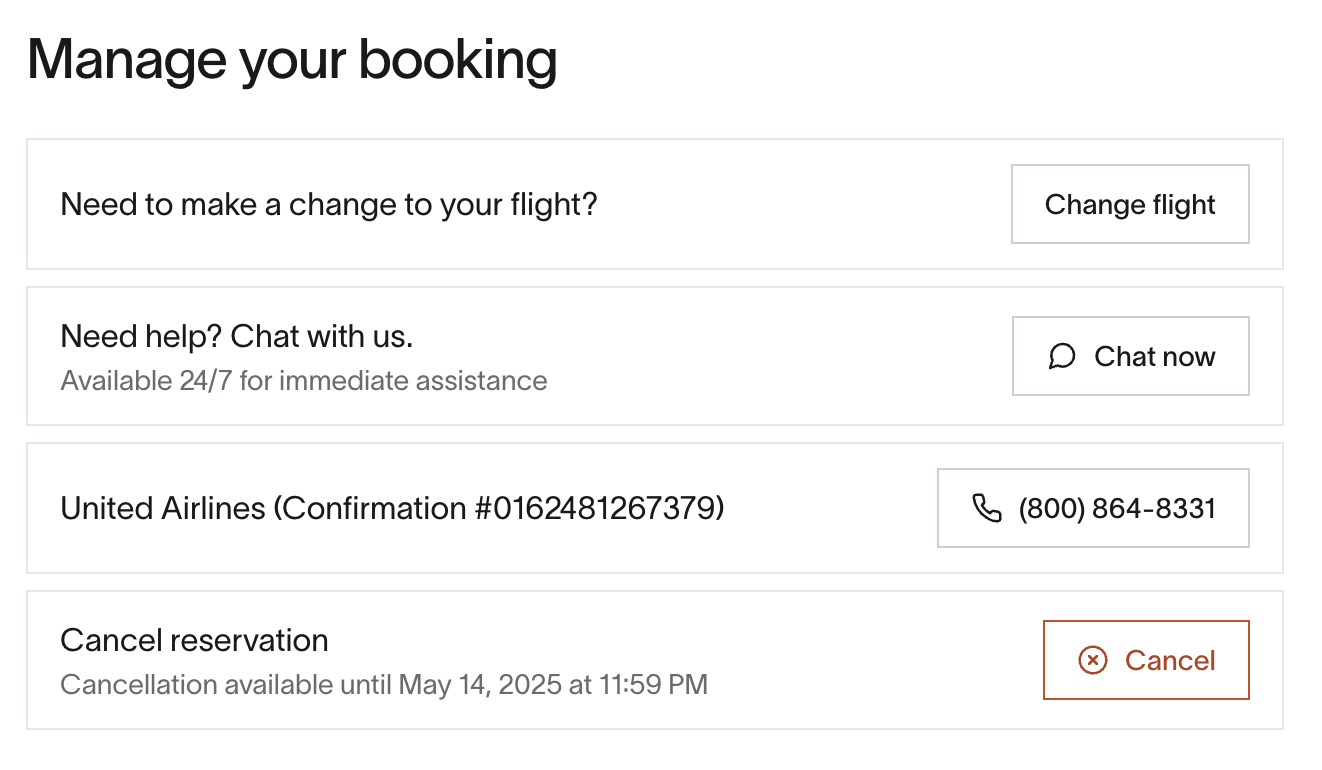Image resolution: width=1322 pixels, height=770 pixels.
Task: Click the 'Available 24/7' subtitle
Action: [303, 381]
